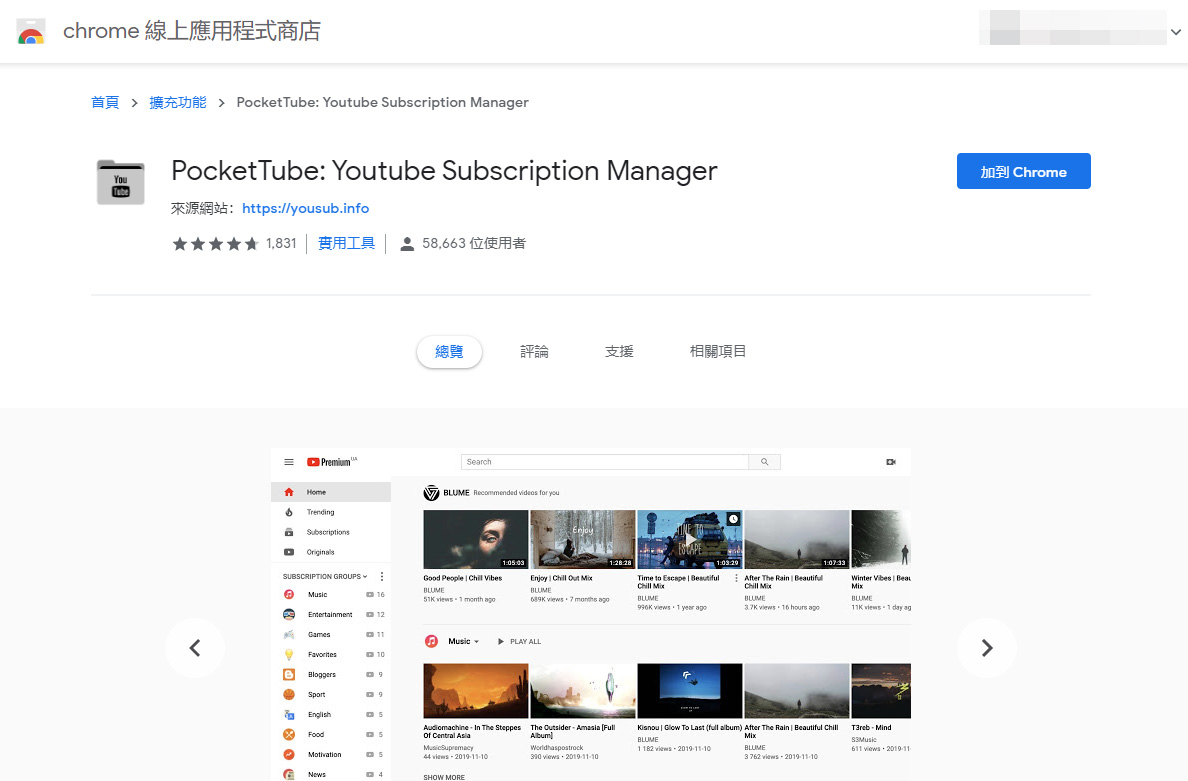Click the PocketTube extension folder icon

[x=120, y=183]
